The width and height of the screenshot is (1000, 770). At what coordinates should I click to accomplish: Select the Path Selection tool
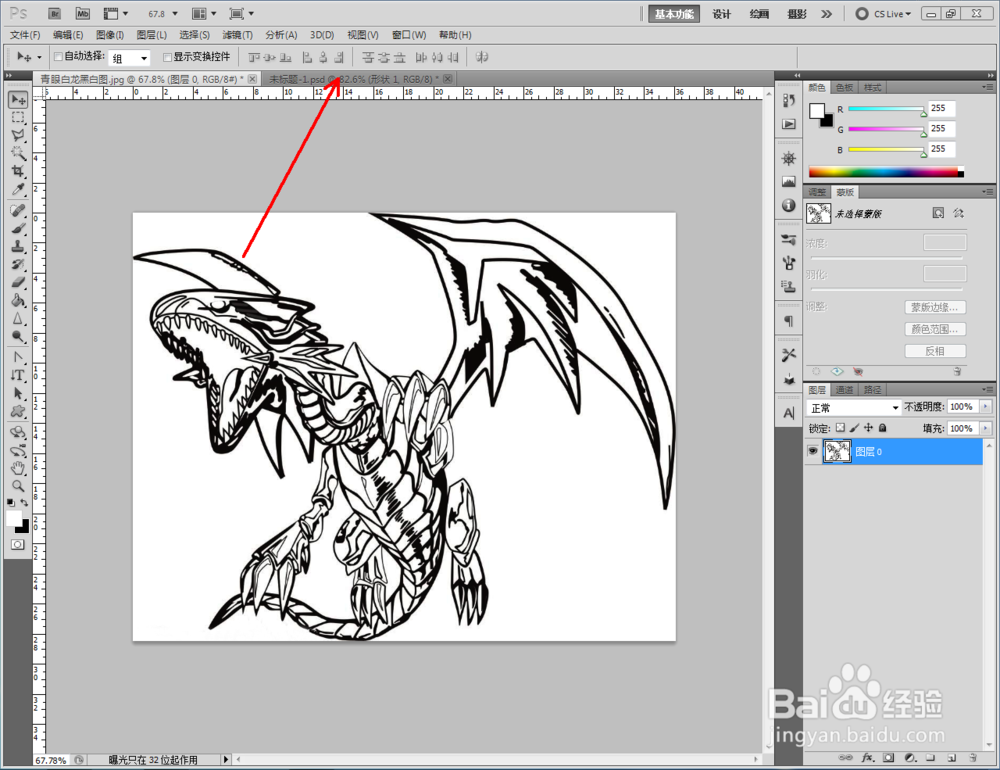click(18, 393)
